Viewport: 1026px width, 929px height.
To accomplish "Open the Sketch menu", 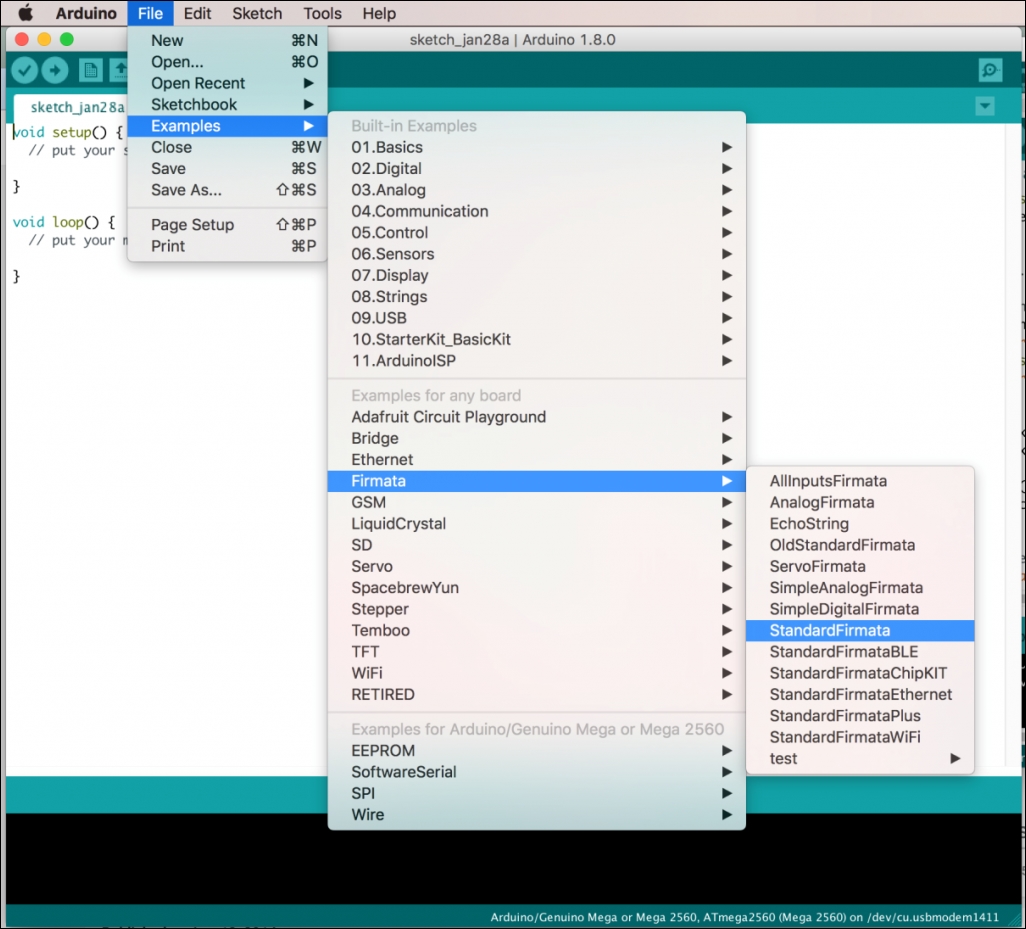I will 257,13.
